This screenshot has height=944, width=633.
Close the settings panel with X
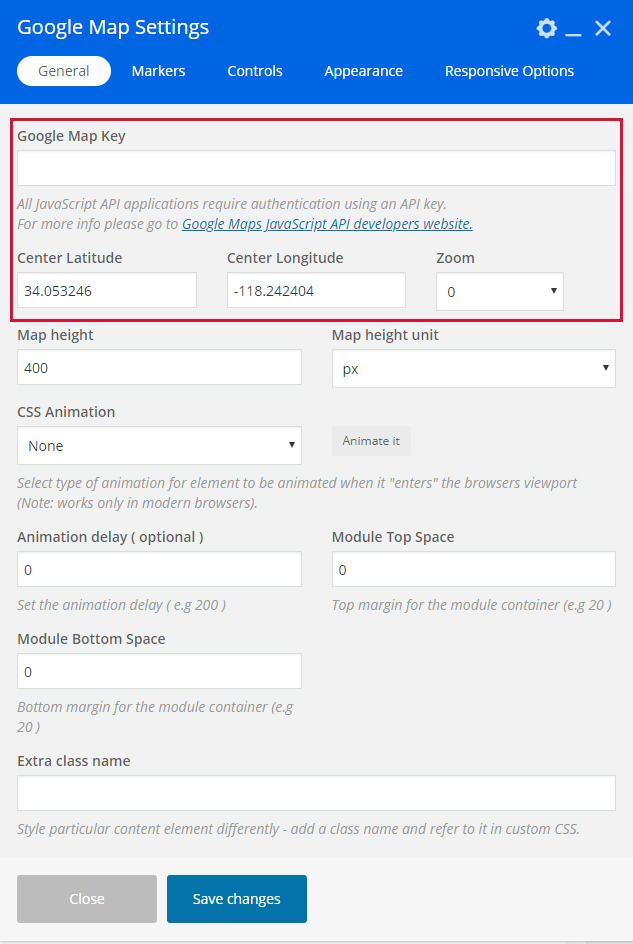pos(603,28)
